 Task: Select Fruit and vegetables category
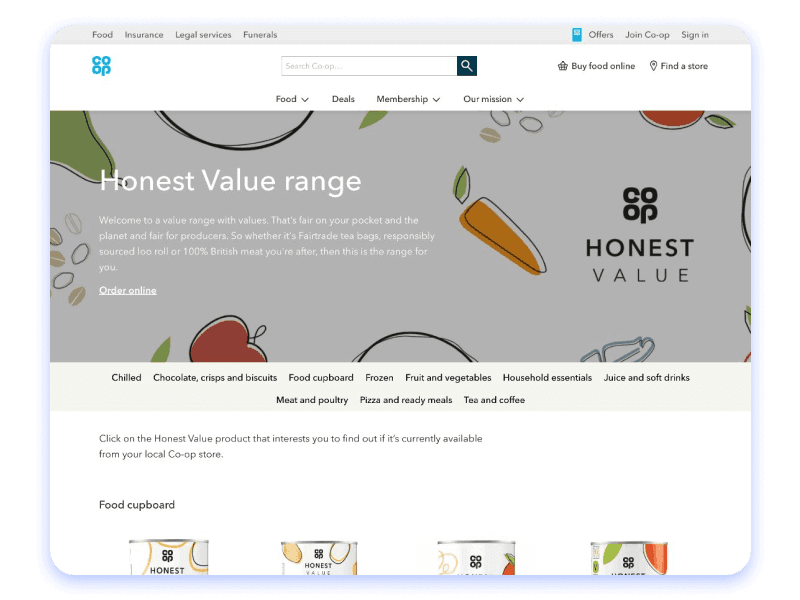(x=448, y=378)
